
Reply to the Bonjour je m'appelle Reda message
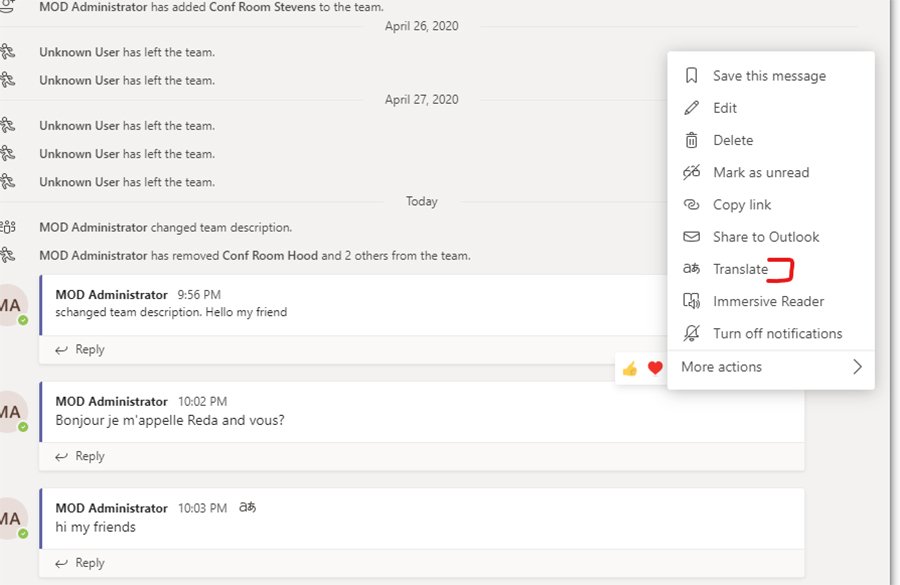(78, 456)
